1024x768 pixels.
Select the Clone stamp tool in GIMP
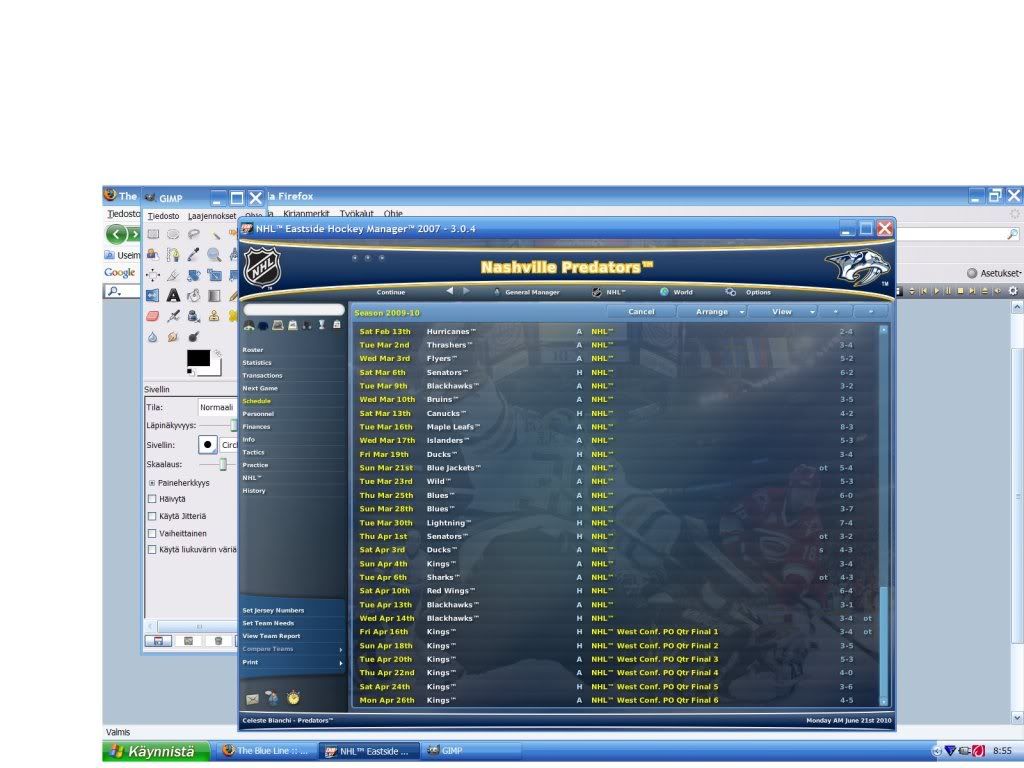(214, 316)
